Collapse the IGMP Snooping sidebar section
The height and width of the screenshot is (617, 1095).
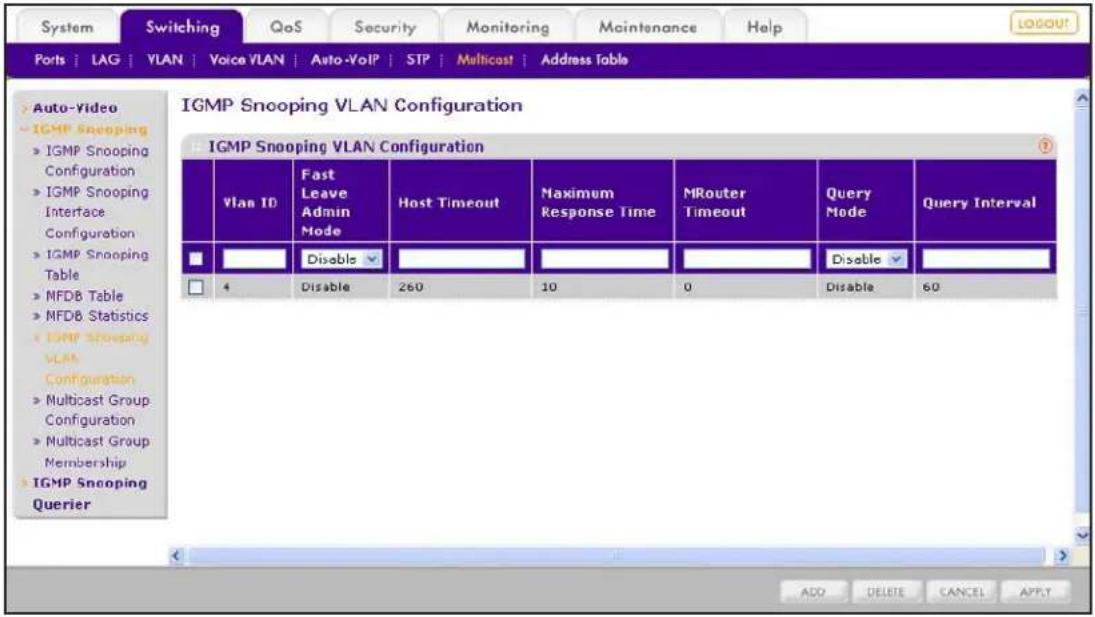(89, 129)
